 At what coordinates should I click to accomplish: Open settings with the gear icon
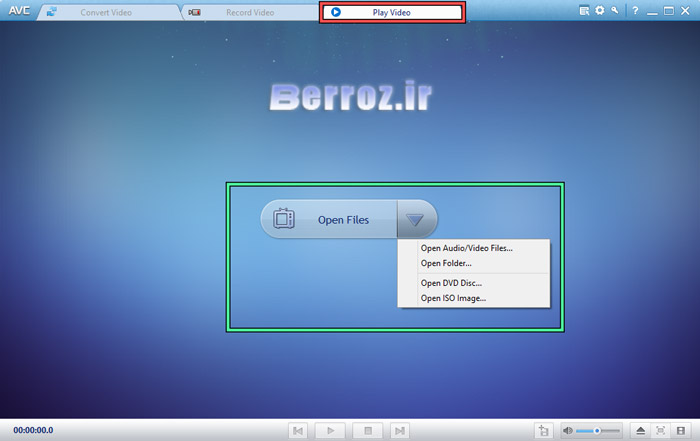pyautogui.click(x=600, y=11)
